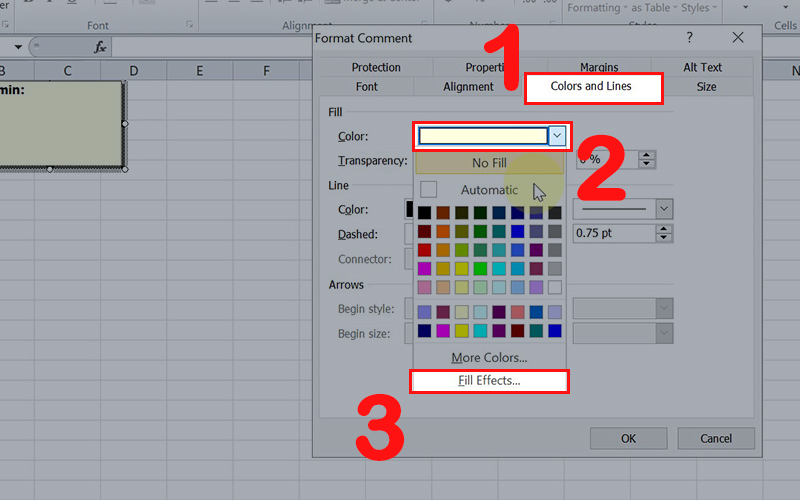
Task: Pick the tan color swatch
Action: coord(443,287)
